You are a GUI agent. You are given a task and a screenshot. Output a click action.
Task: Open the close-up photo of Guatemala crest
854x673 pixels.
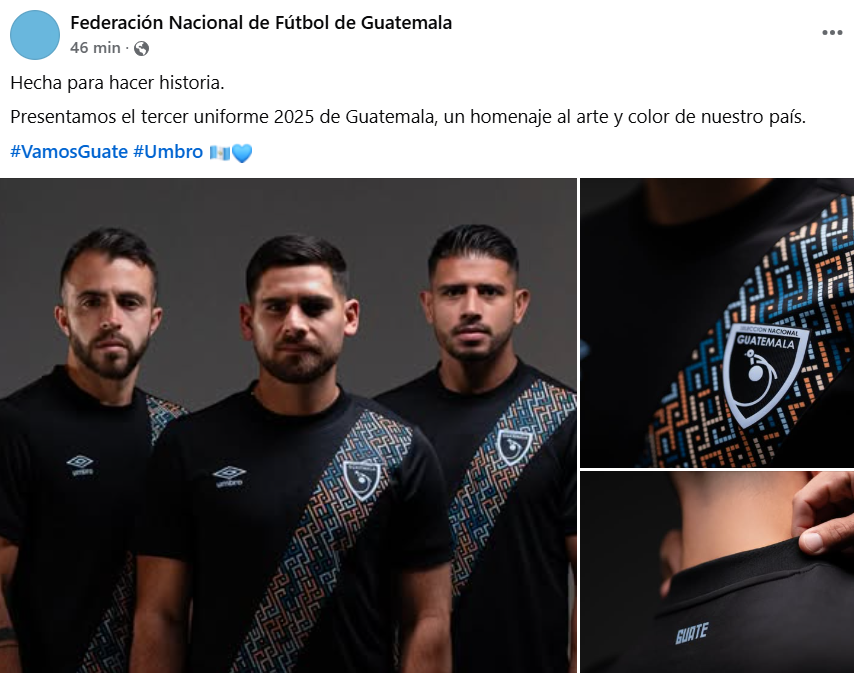tap(717, 322)
